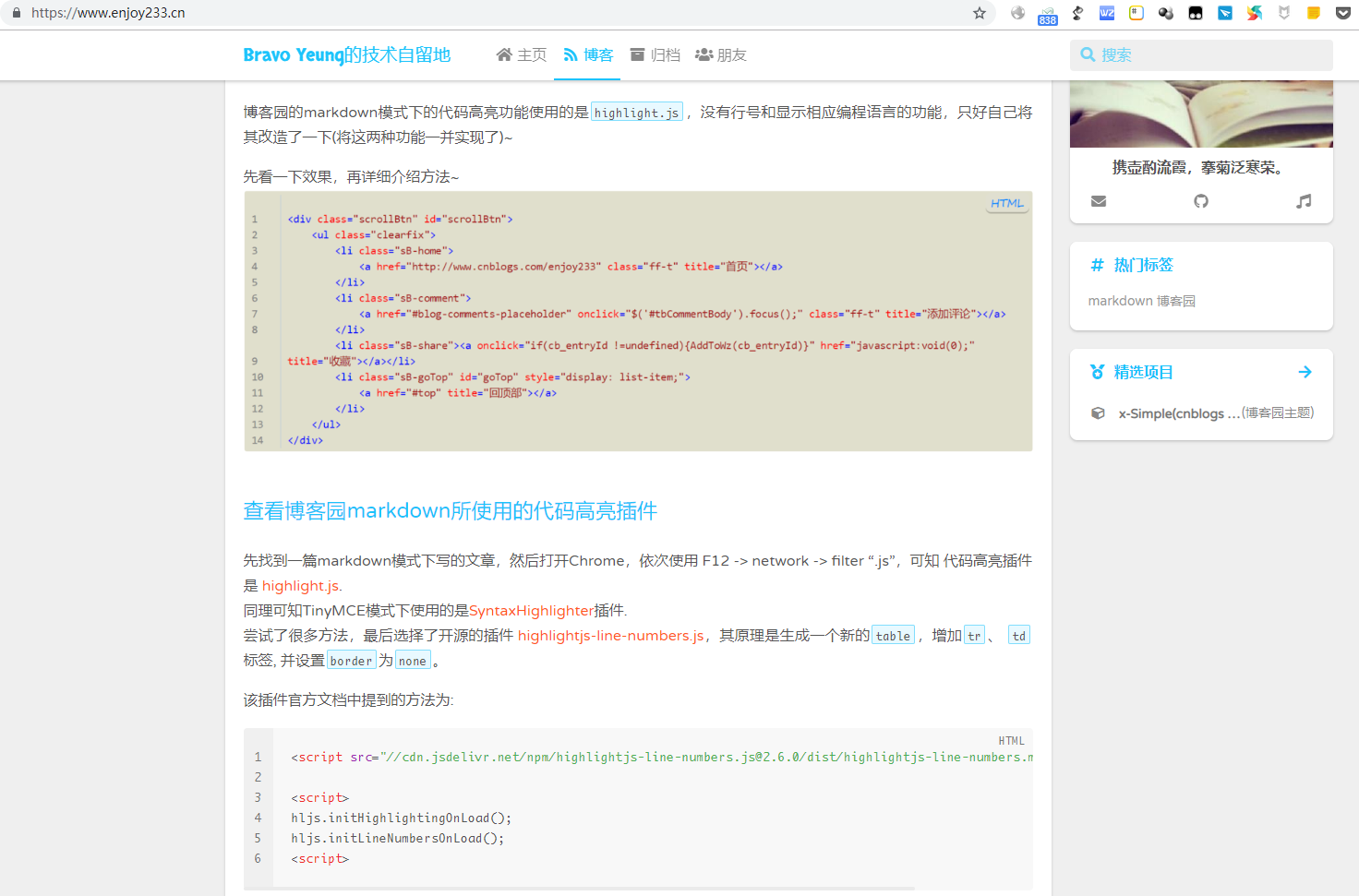Click the colorful pinwheel extension icon

point(1255,13)
